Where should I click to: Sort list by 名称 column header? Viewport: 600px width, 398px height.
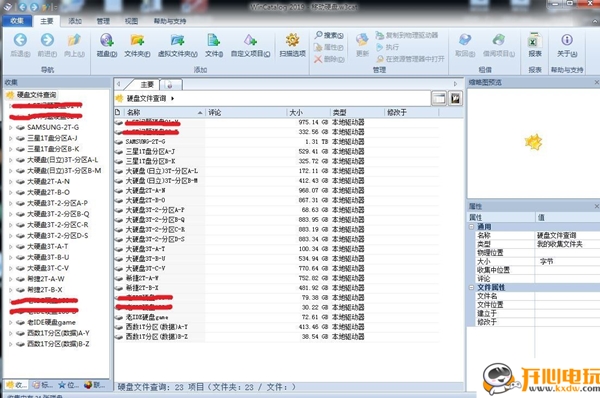tap(165, 112)
